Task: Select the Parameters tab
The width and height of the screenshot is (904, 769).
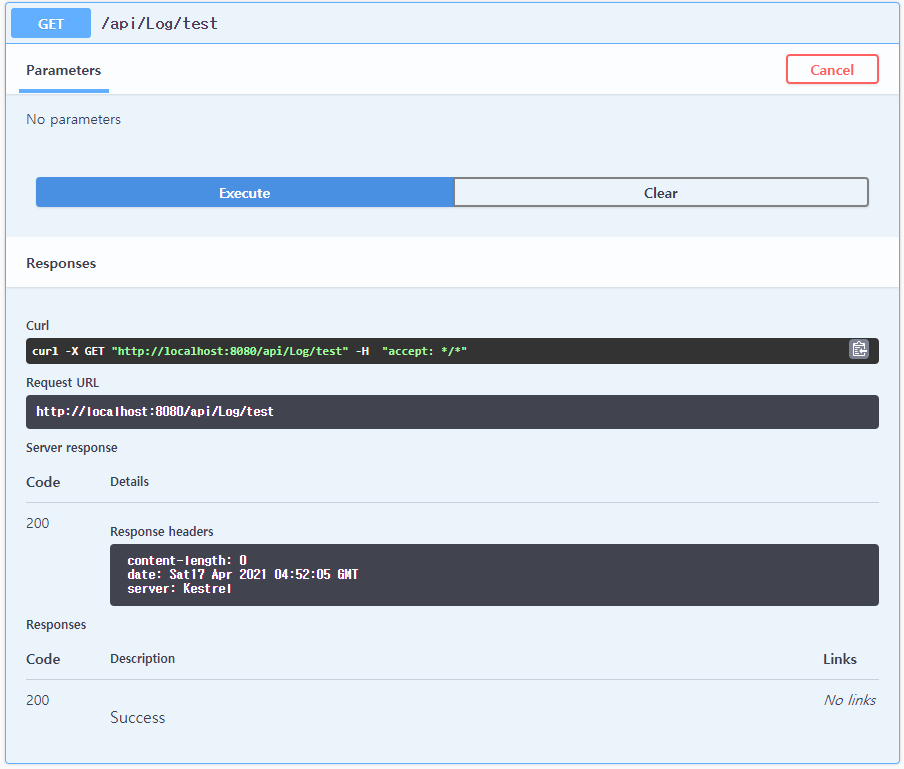Action: [x=63, y=70]
